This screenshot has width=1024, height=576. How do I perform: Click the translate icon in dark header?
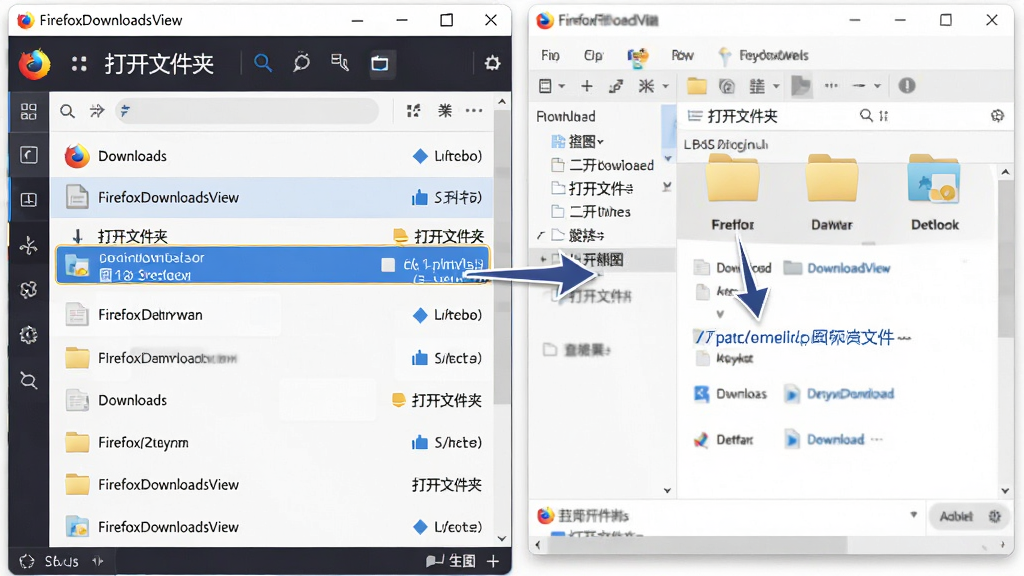click(x=340, y=63)
